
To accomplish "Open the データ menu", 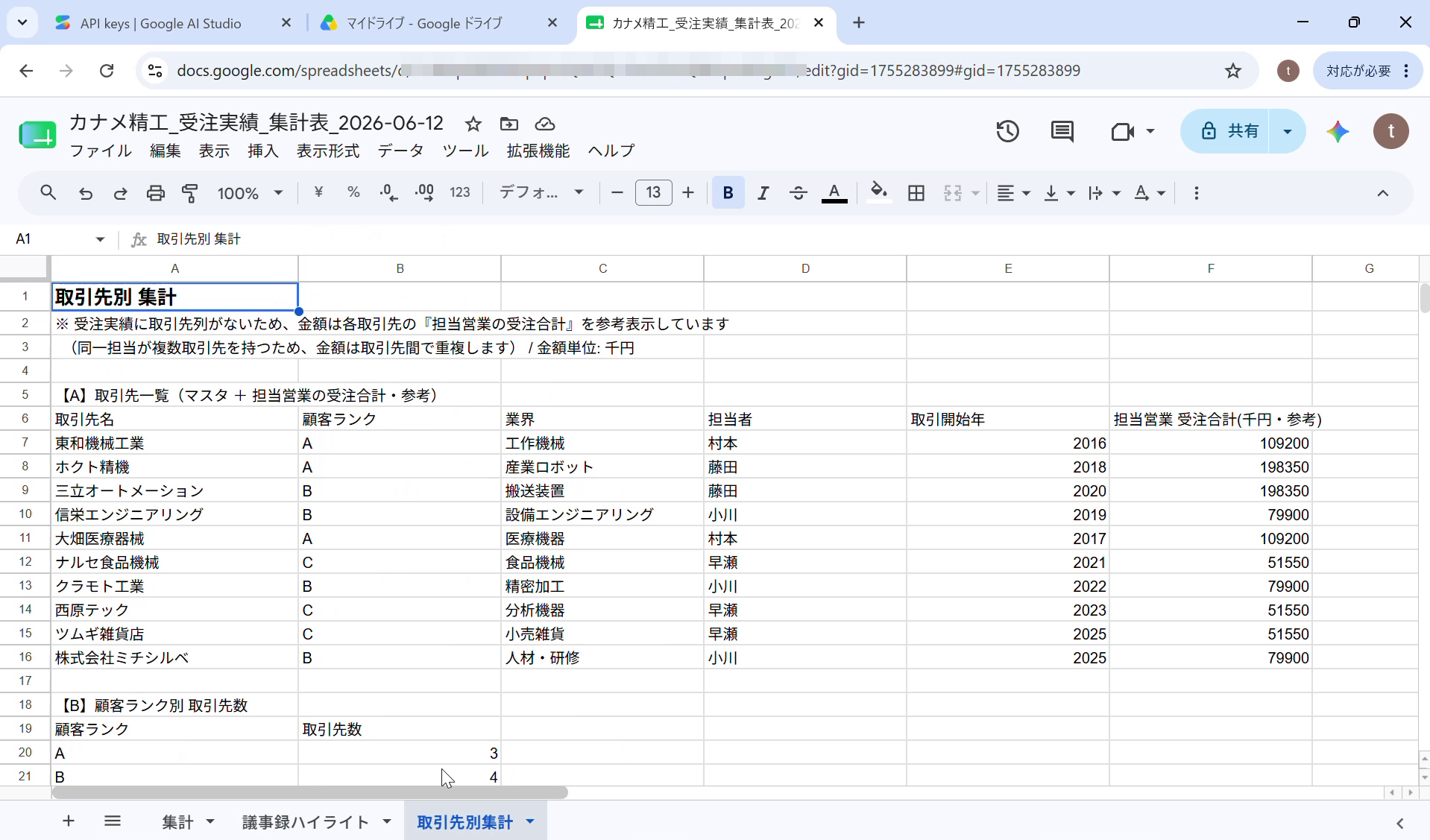I will [x=400, y=151].
